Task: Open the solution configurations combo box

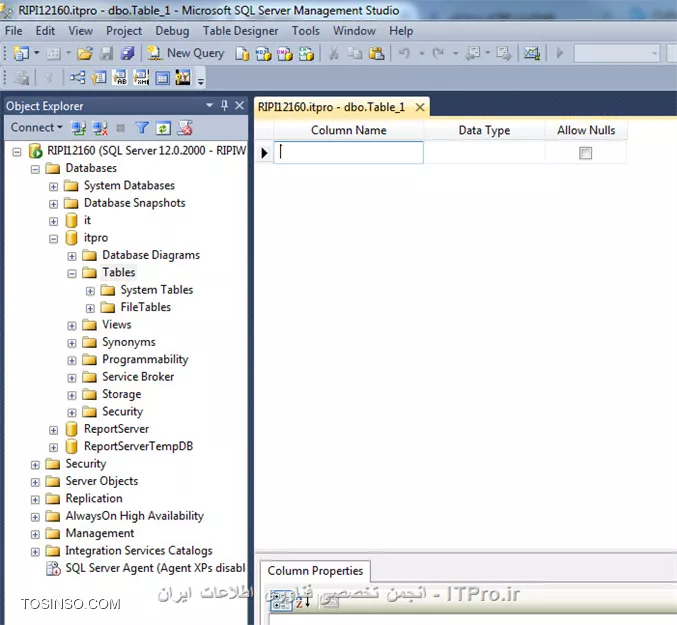Action: coord(616,54)
